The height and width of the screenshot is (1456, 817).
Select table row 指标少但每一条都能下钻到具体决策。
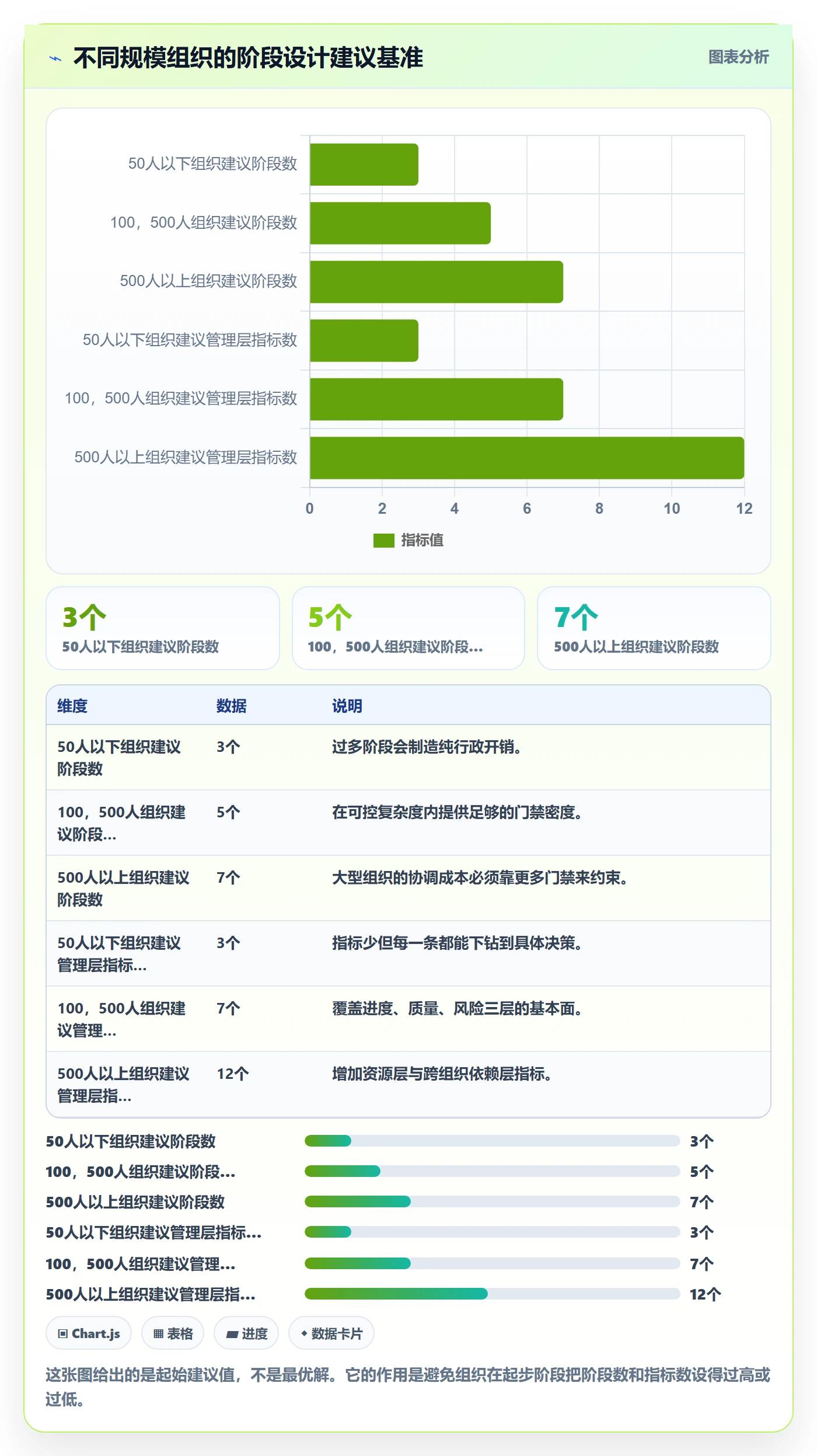click(408, 954)
